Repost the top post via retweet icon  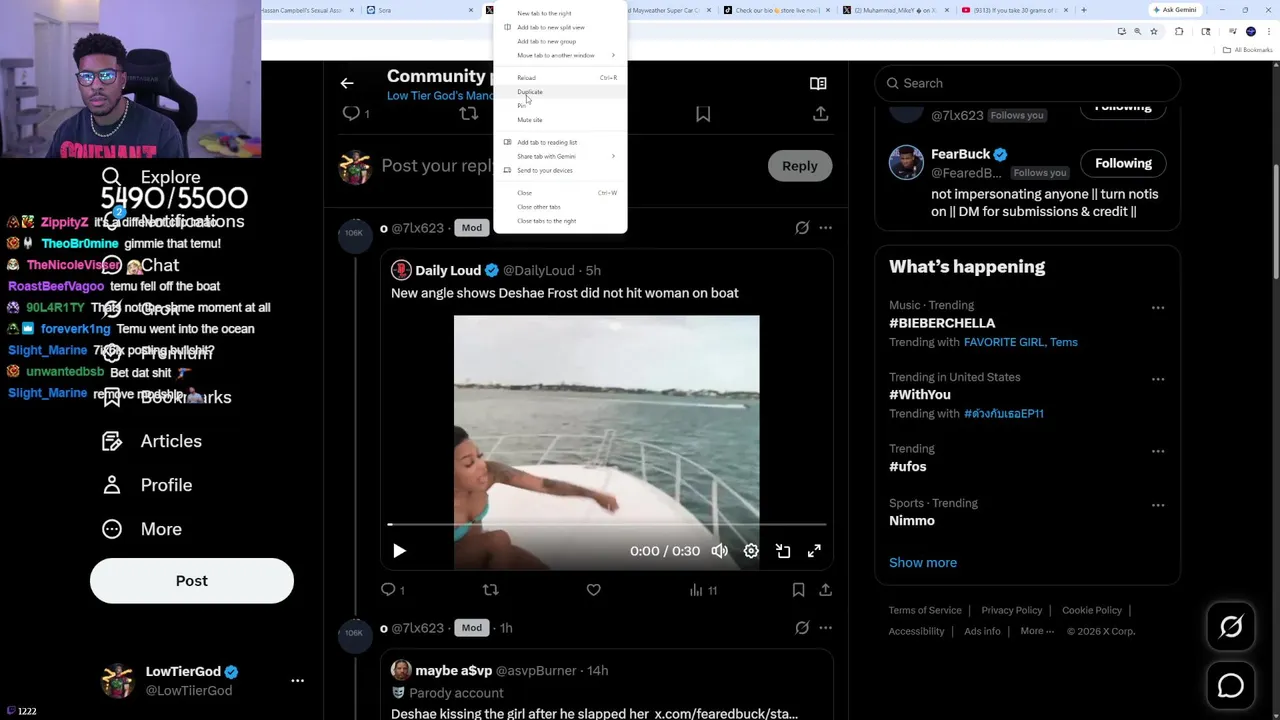(469, 114)
